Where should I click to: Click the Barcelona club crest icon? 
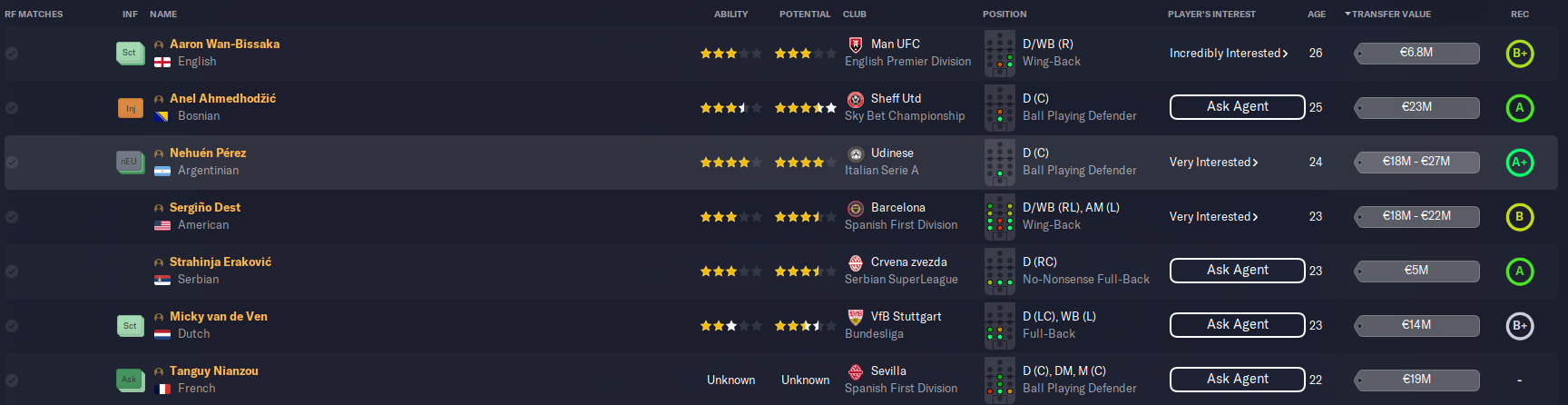pos(855,209)
